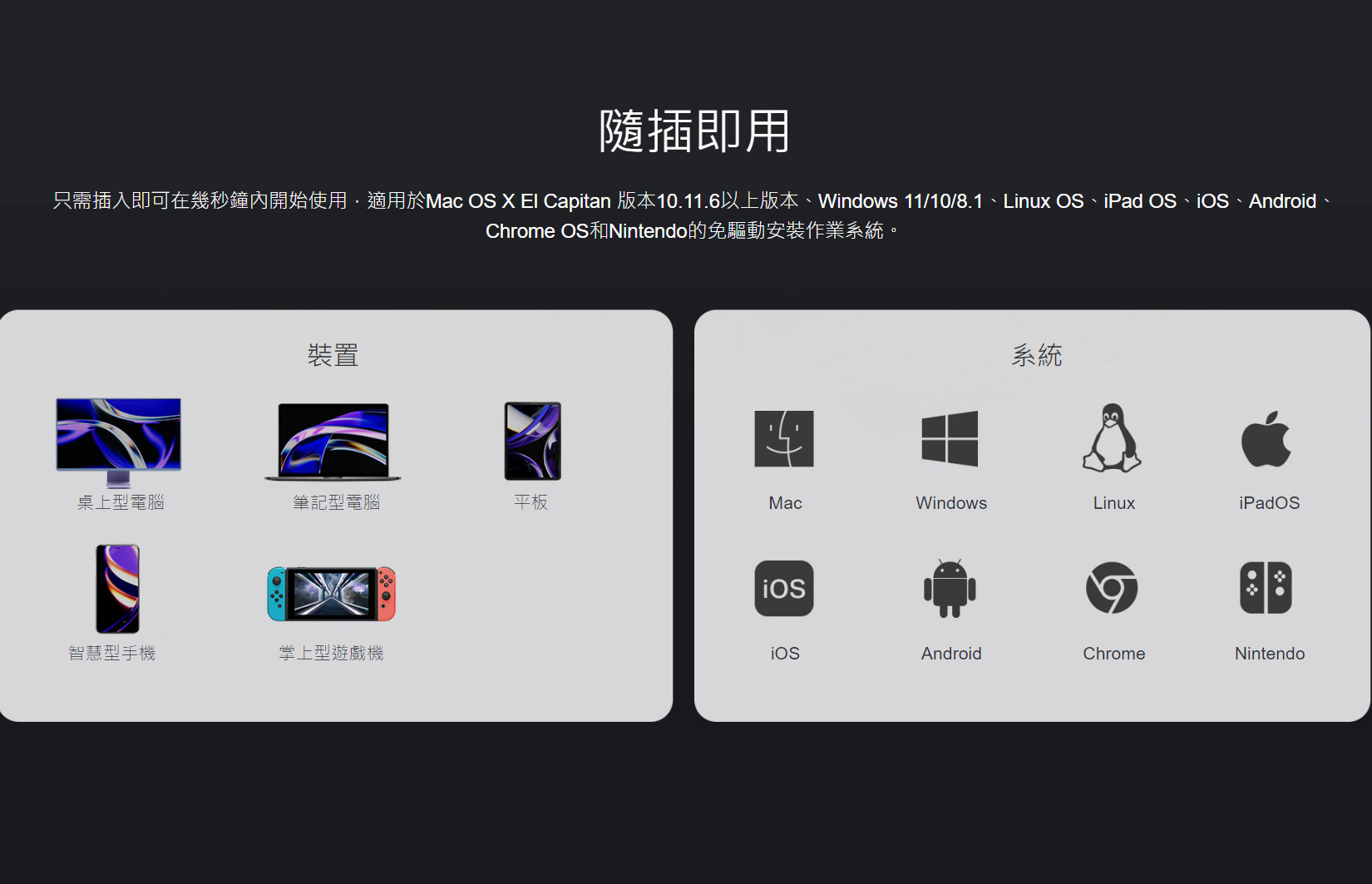
Task: Click the Chrome text label
Action: [x=1113, y=654]
